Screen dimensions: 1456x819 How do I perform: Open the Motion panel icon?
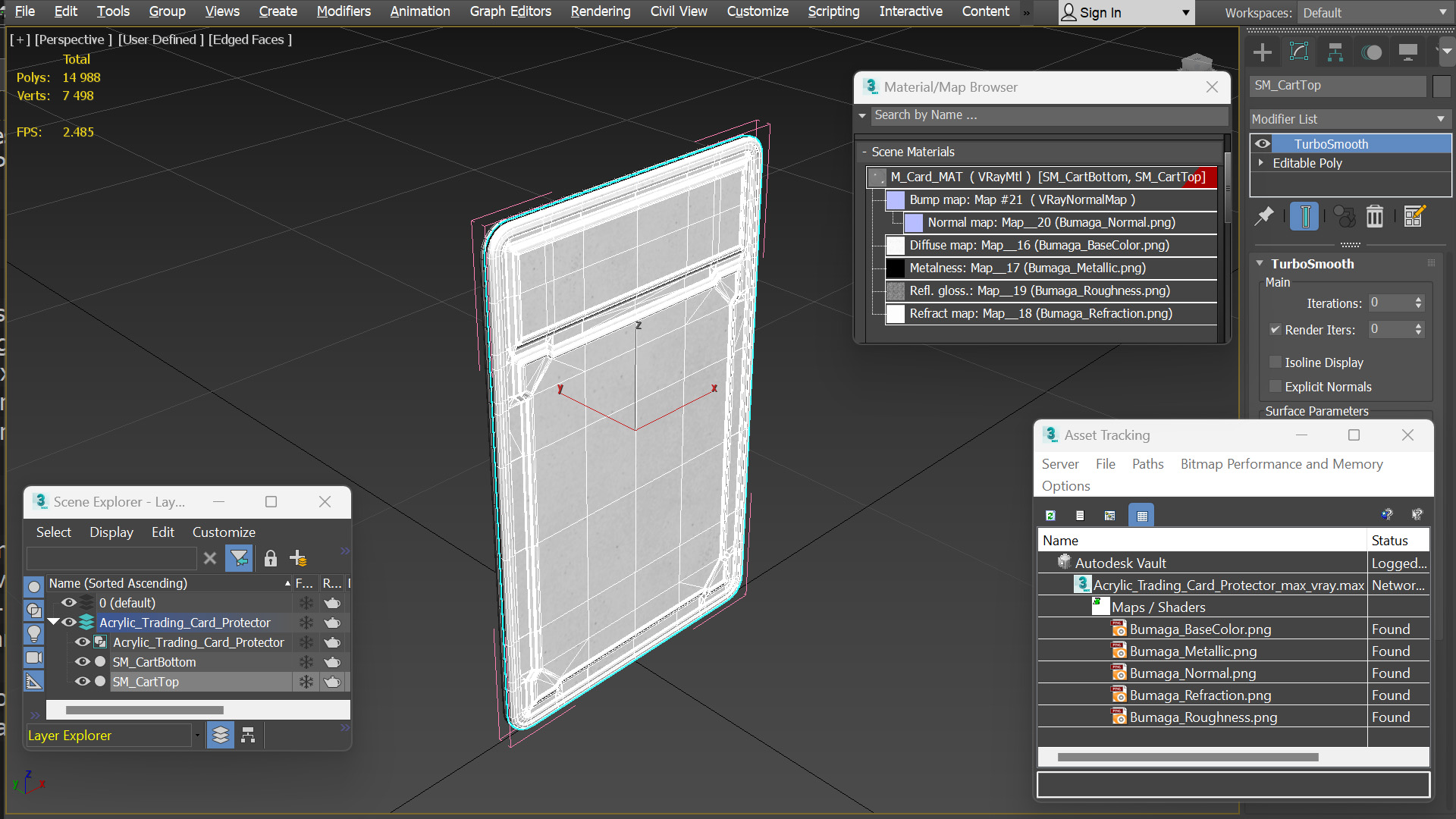1372,52
